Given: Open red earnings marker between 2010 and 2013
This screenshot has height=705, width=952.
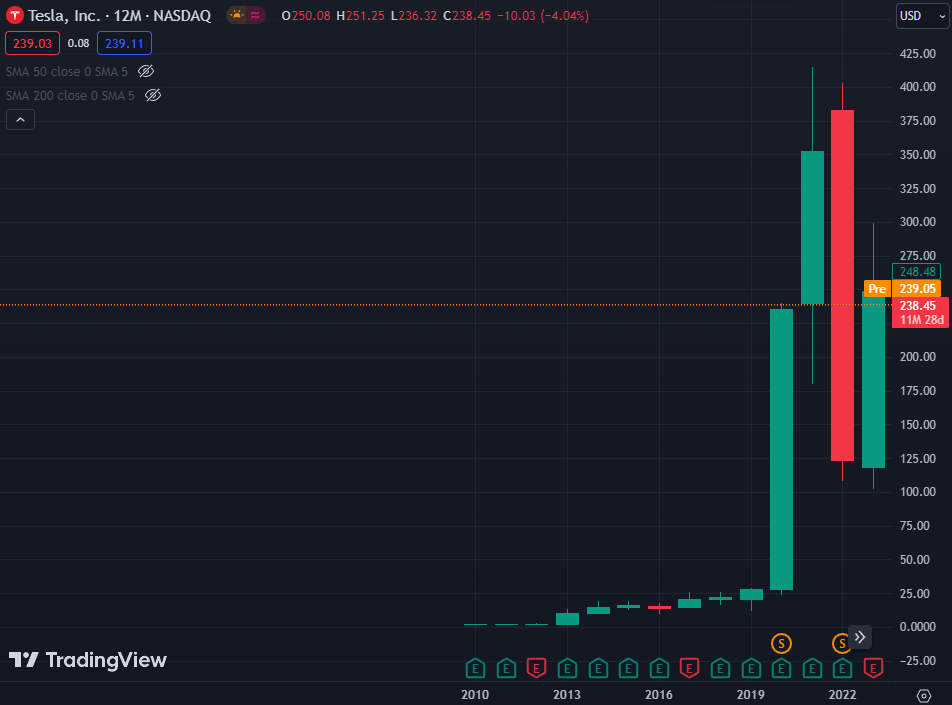Looking at the screenshot, I should (536, 669).
